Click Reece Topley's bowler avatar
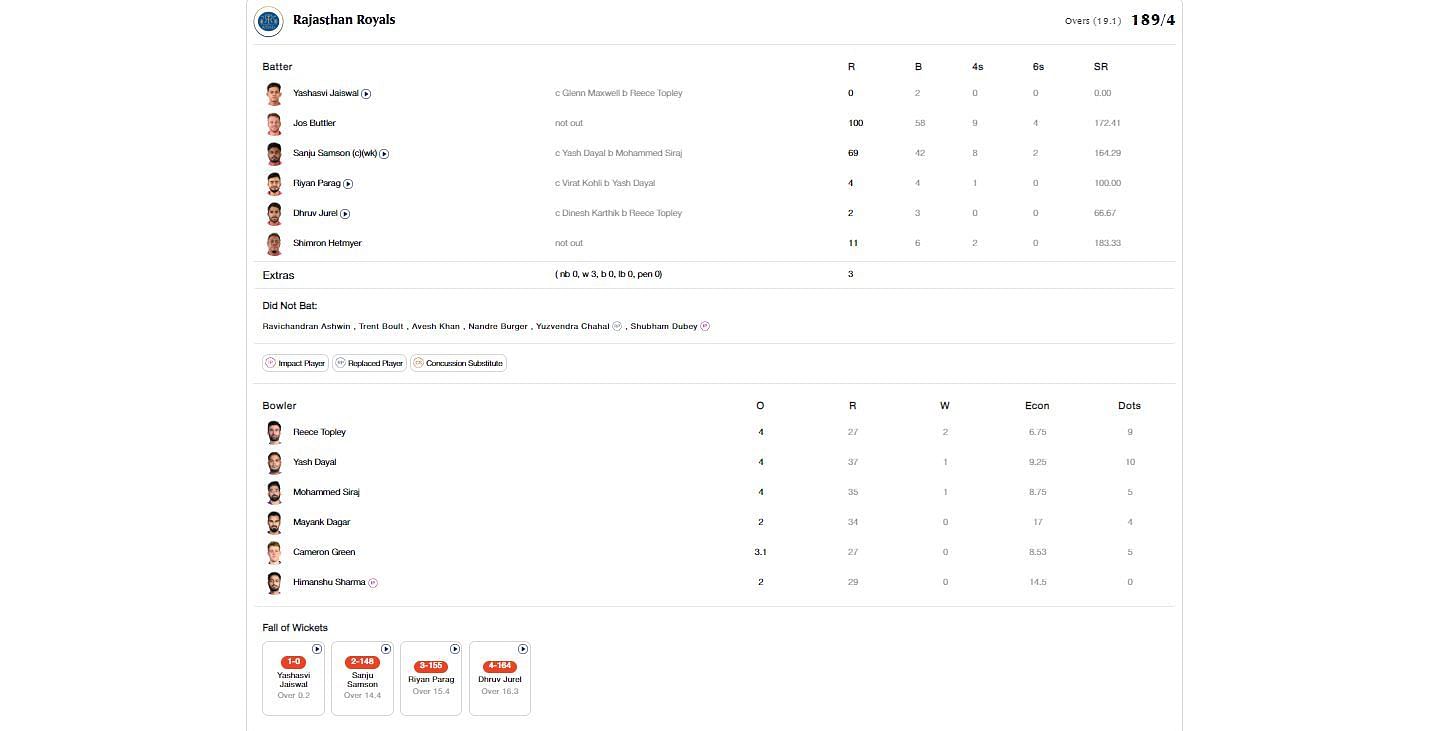Screen dimensions: 1447x731 tap(274, 432)
